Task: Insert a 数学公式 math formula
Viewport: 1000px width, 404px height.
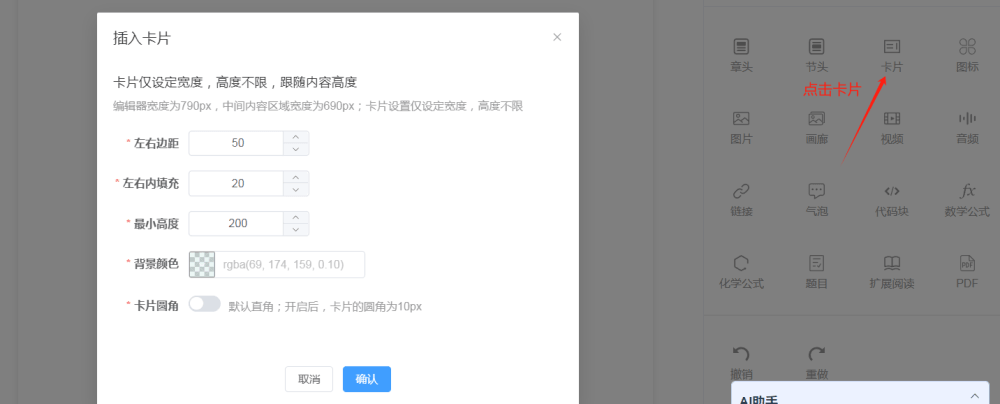Action: 967,200
